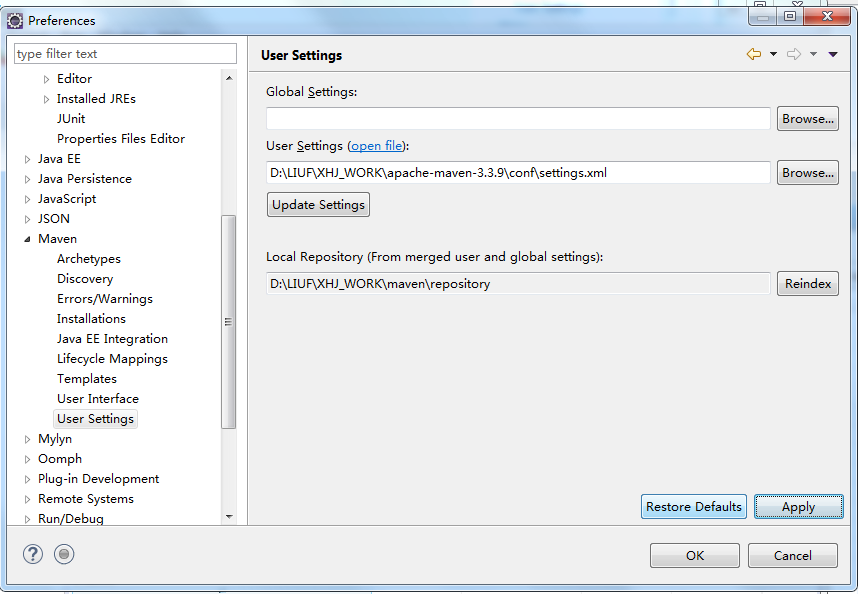858x594 pixels.
Task: Click the type filter text field
Action: (125, 54)
